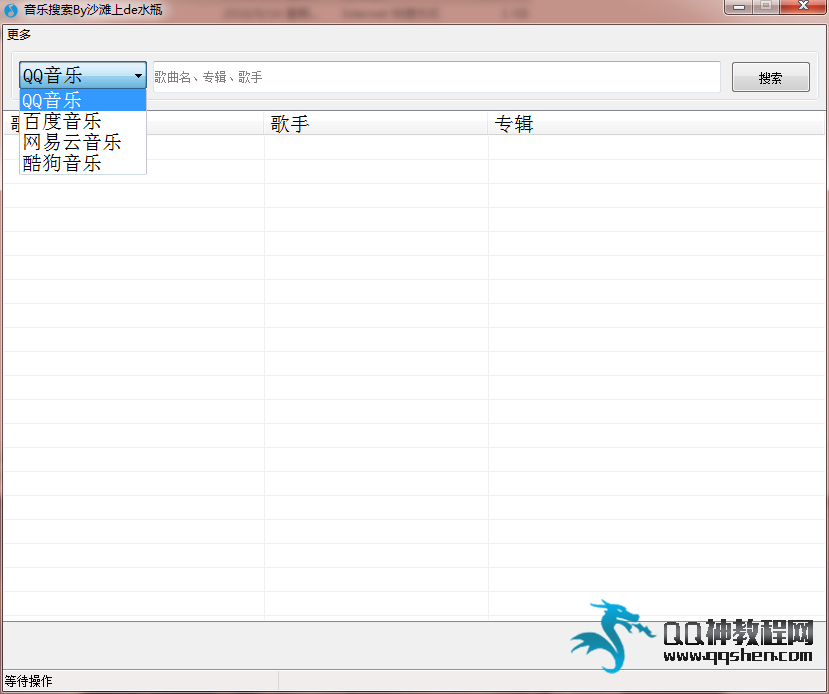Choose 百度音乐 from the dropdown list

click(x=83, y=121)
